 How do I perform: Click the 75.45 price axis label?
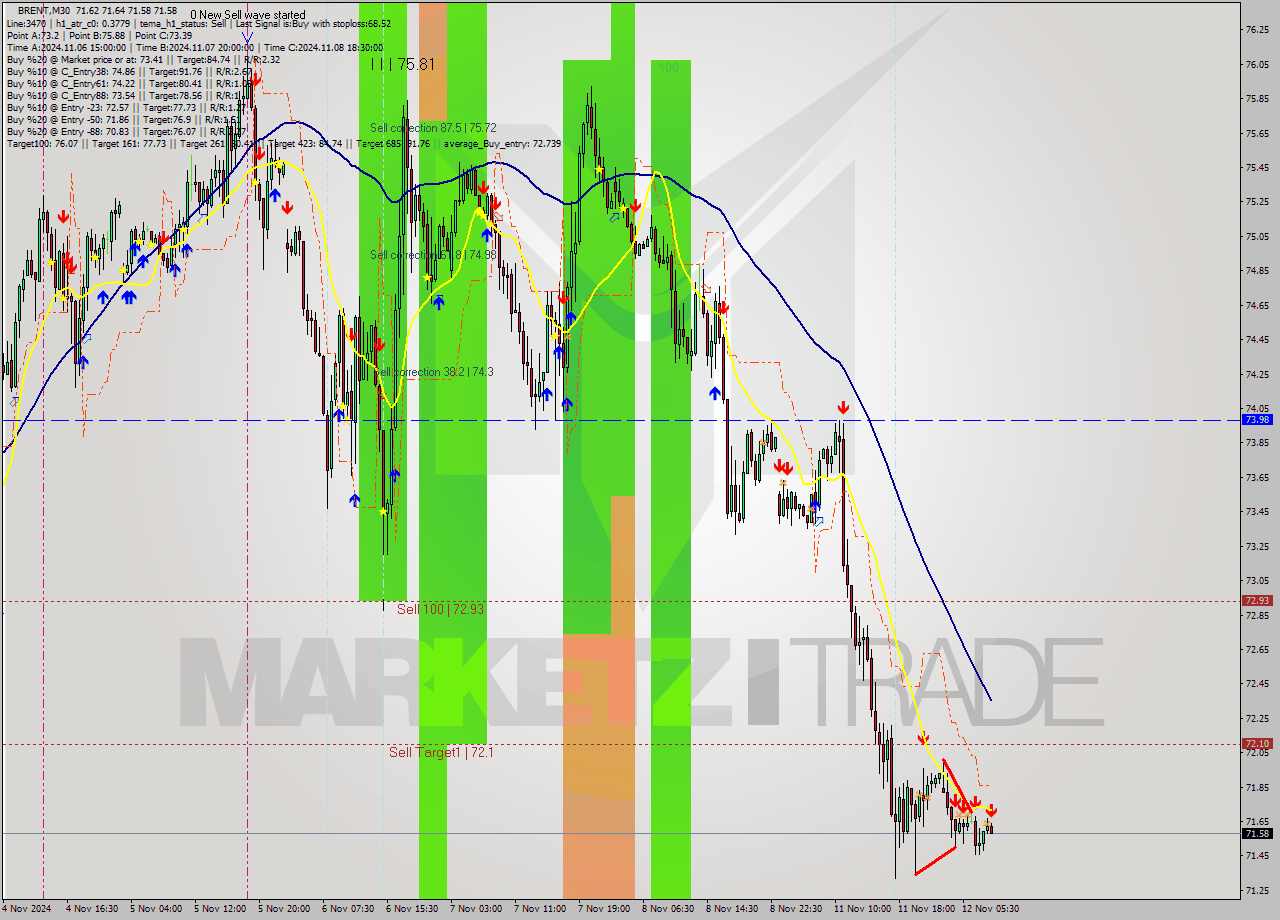click(1257, 168)
